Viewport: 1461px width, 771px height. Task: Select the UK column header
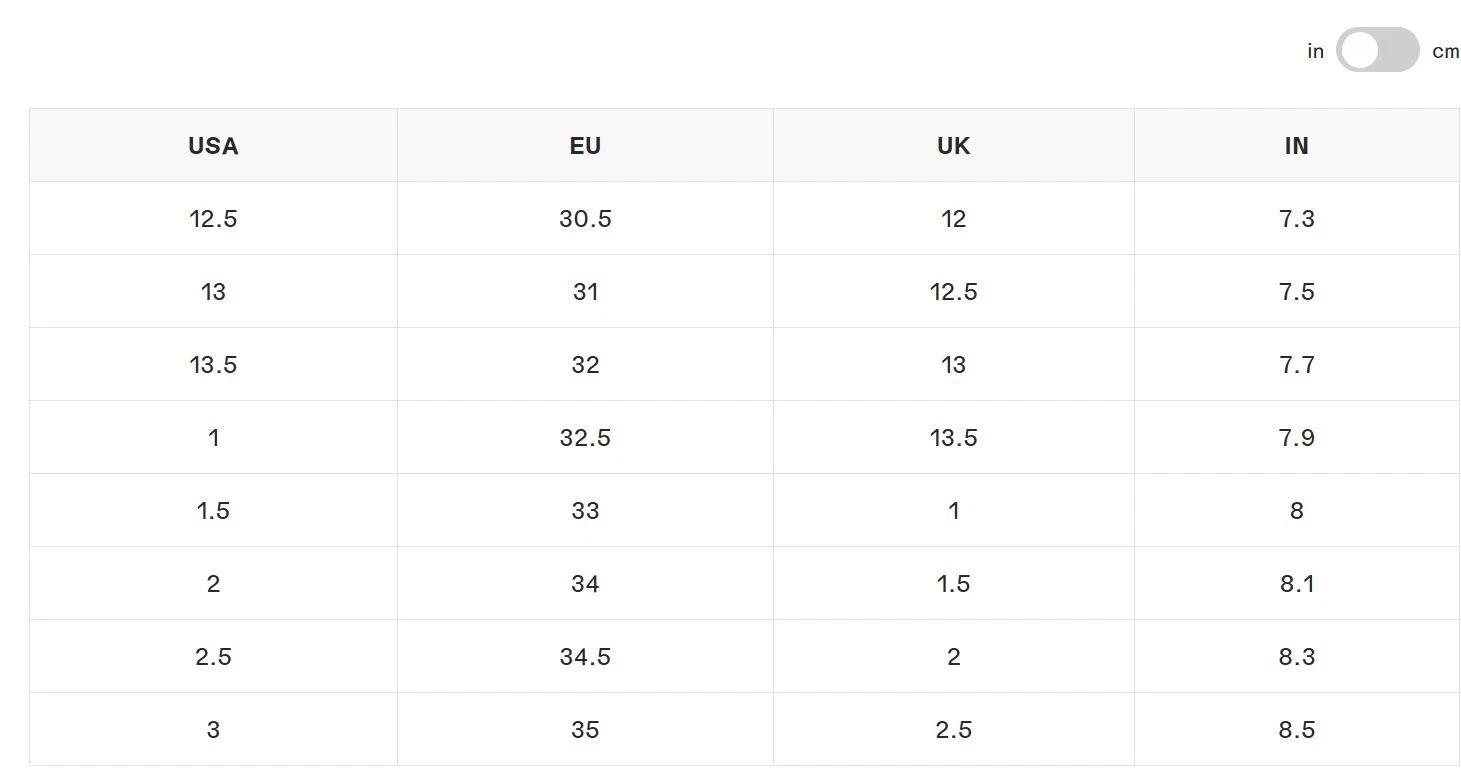click(953, 145)
